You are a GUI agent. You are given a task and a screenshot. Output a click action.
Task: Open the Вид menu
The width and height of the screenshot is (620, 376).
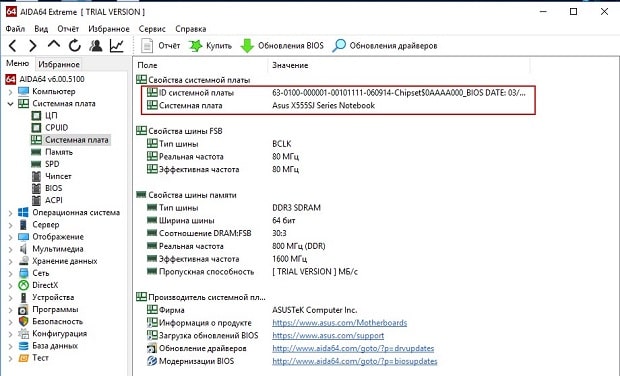(x=41, y=29)
